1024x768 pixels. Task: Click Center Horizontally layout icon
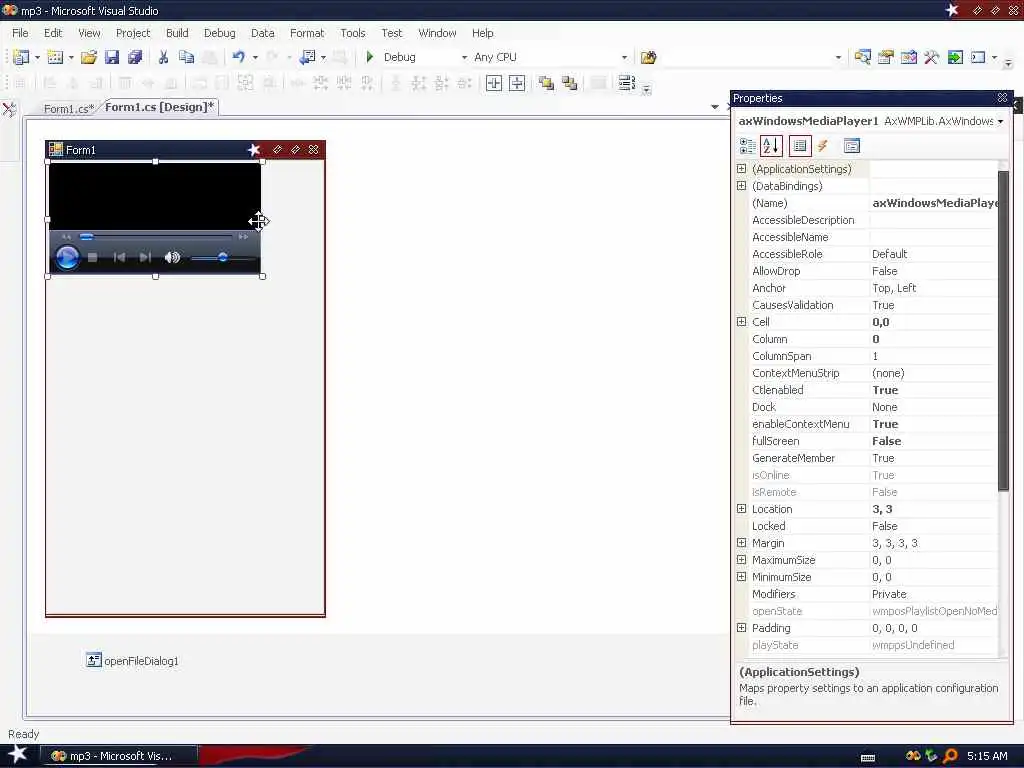[x=494, y=83]
